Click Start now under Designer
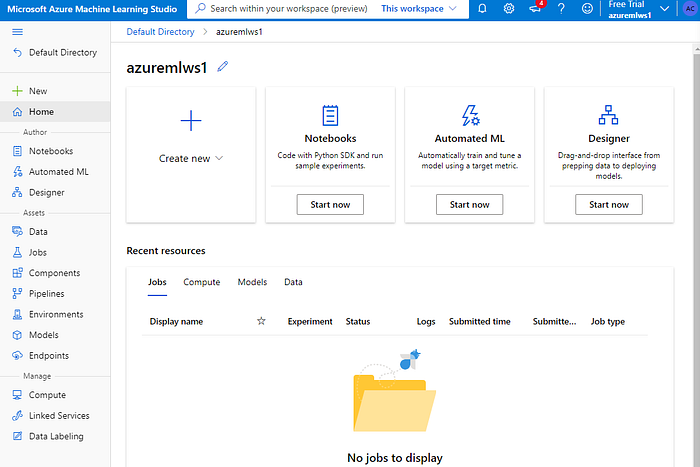 click(609, 204)
